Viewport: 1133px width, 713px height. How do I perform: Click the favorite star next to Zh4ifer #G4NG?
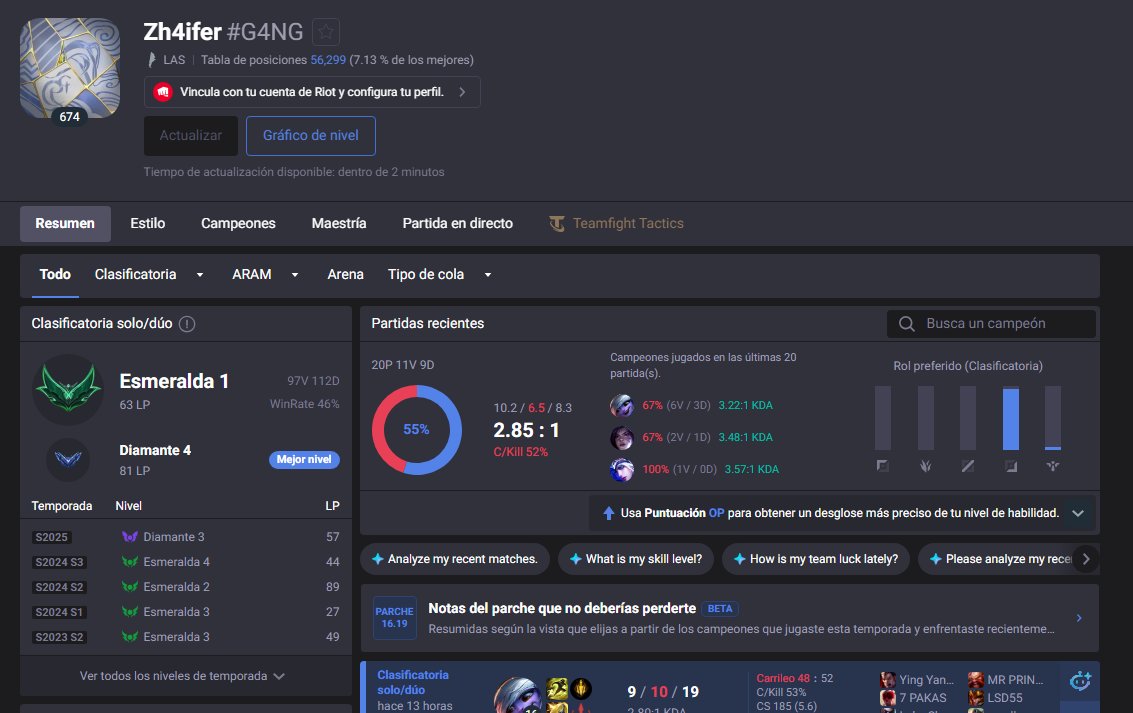pyautogui.click(x=326, y=32)
